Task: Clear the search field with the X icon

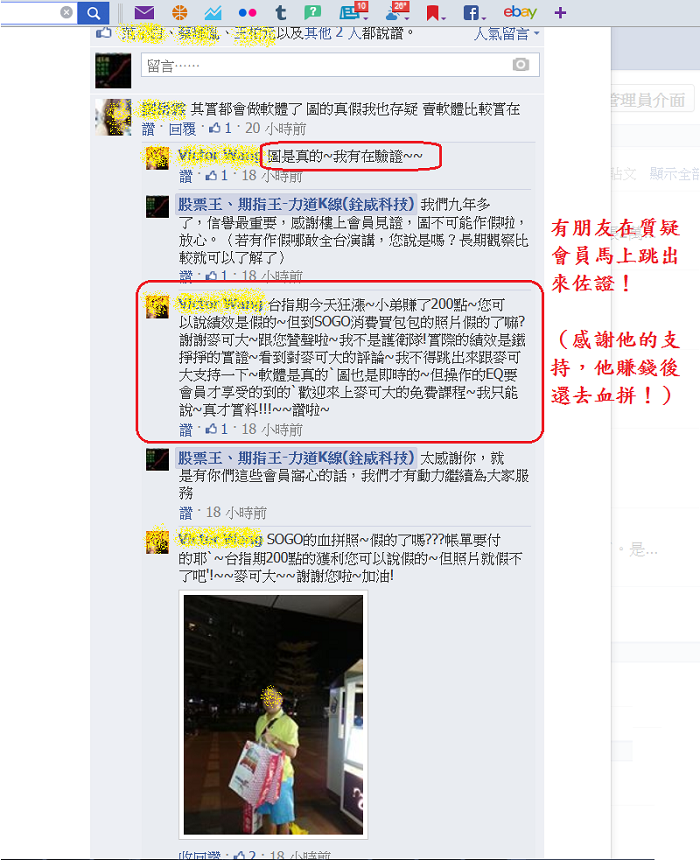Action: click(66, 12)
